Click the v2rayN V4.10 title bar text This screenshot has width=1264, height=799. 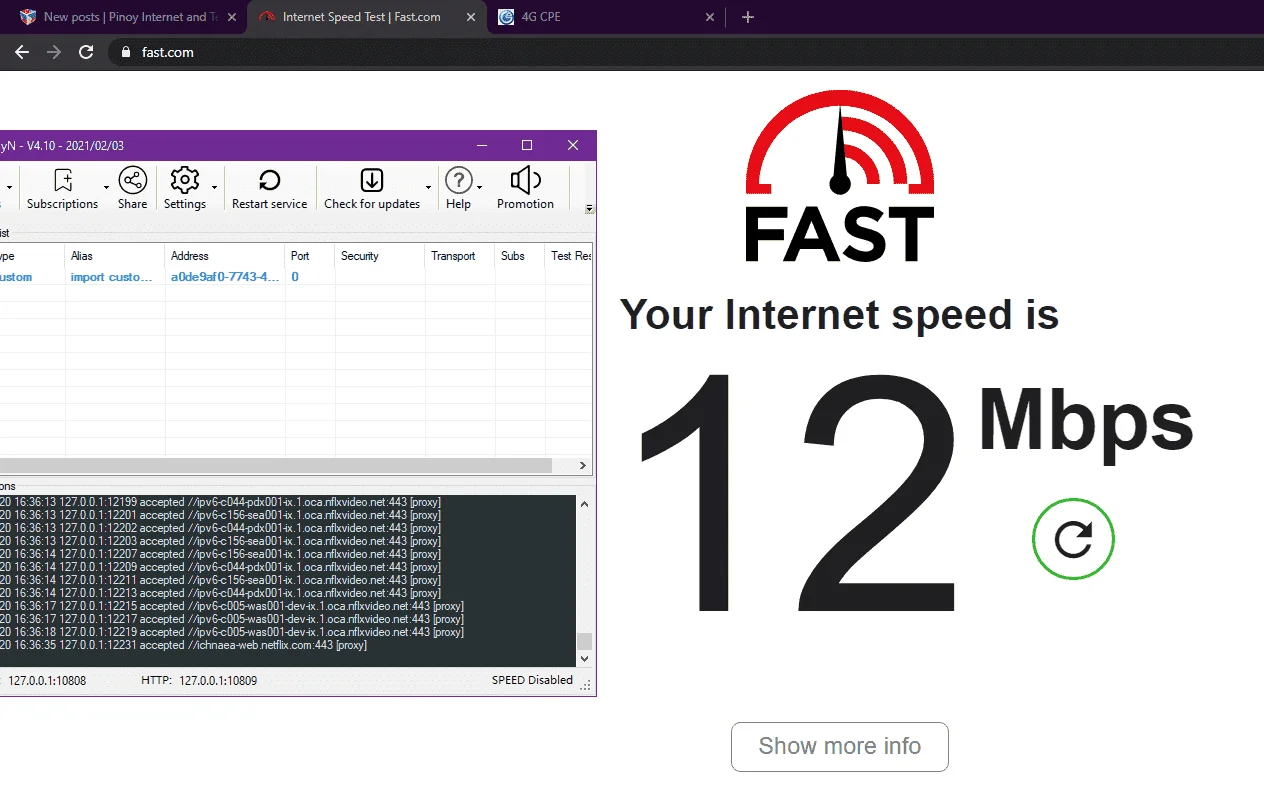(x=62, y=146)
